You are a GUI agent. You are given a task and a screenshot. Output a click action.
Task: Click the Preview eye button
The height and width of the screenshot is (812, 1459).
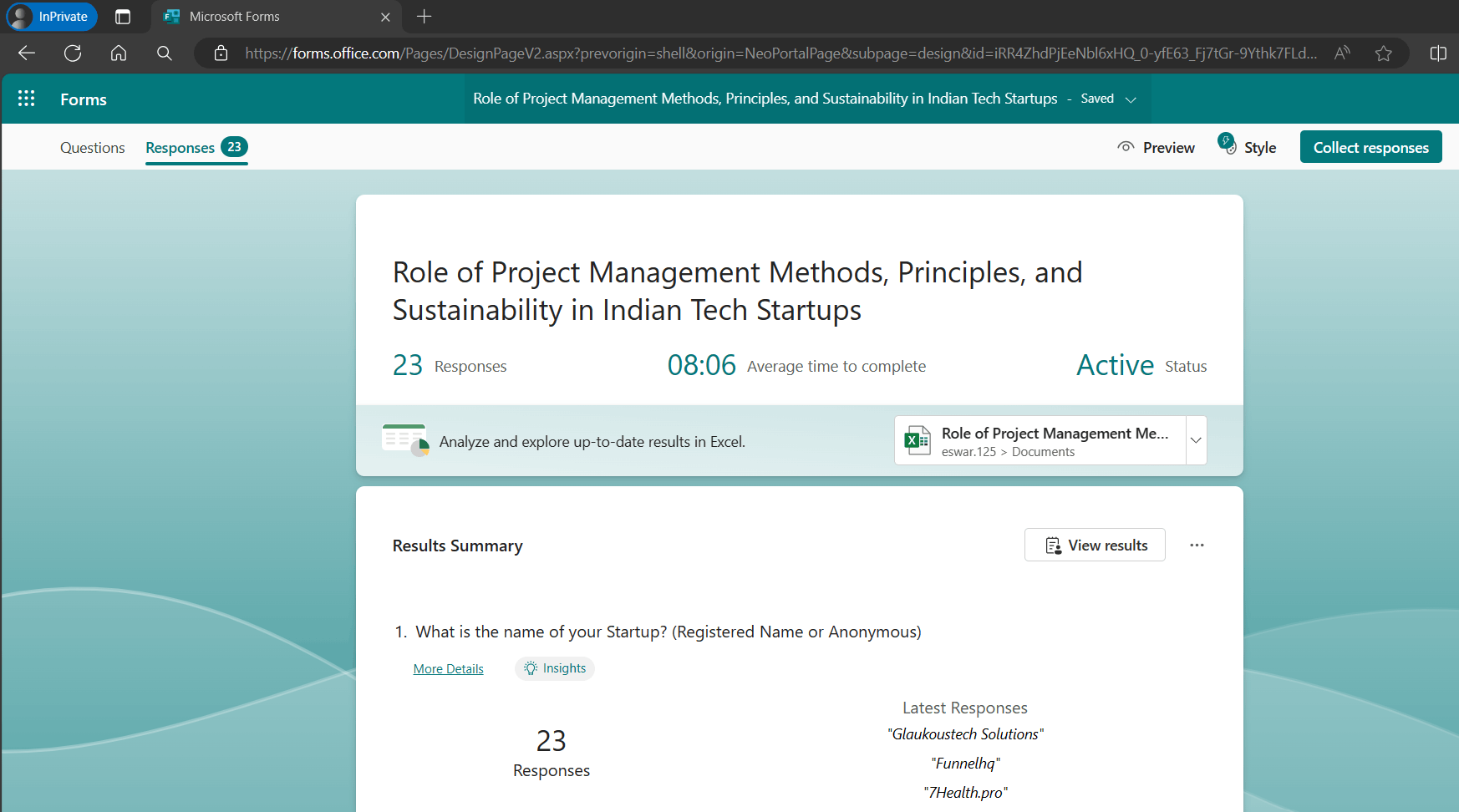(x=1157, y=148)
